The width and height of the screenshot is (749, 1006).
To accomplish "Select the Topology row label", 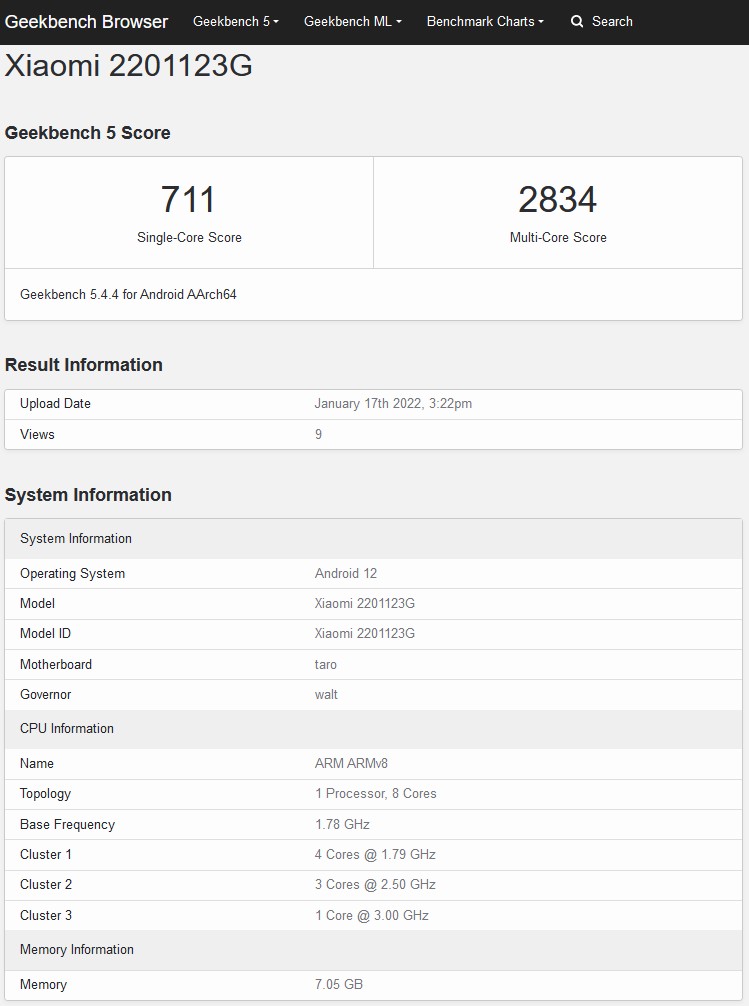I will (46, 794).
